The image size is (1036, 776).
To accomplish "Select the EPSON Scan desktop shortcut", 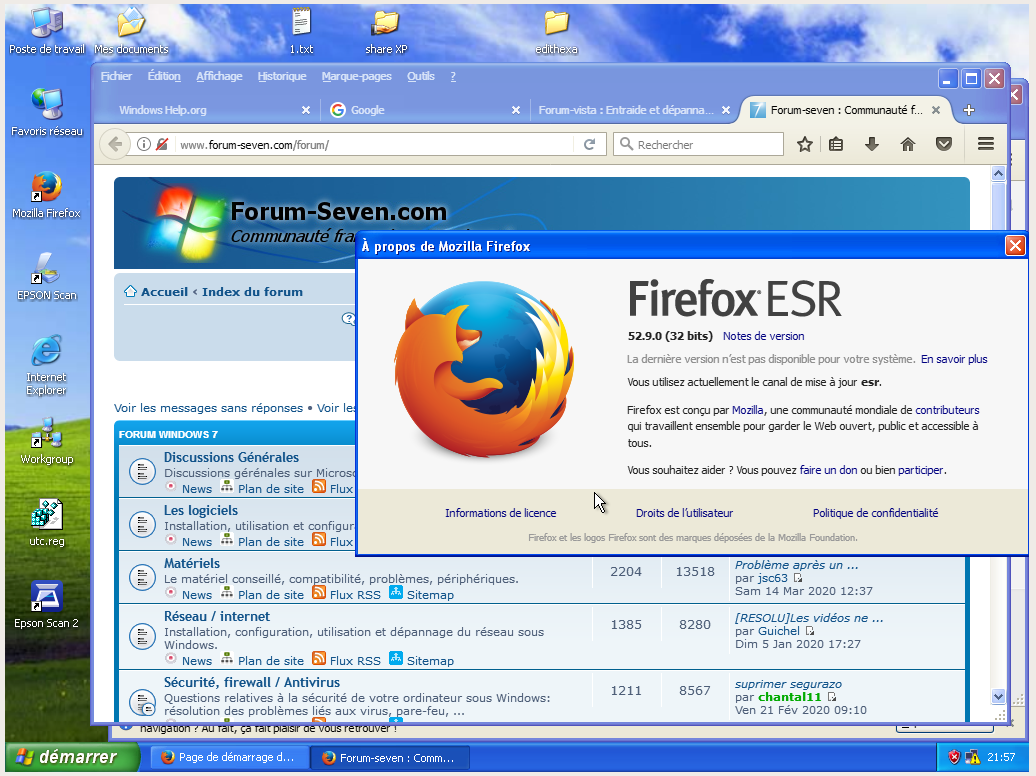I will pyautogui.click(x=47, y=276).
